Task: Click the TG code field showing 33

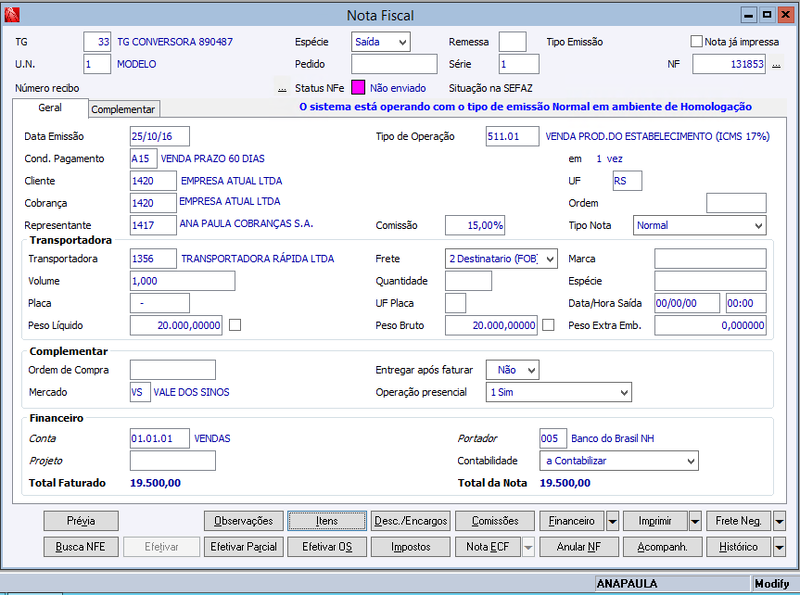Action: (x=97, y=42)
